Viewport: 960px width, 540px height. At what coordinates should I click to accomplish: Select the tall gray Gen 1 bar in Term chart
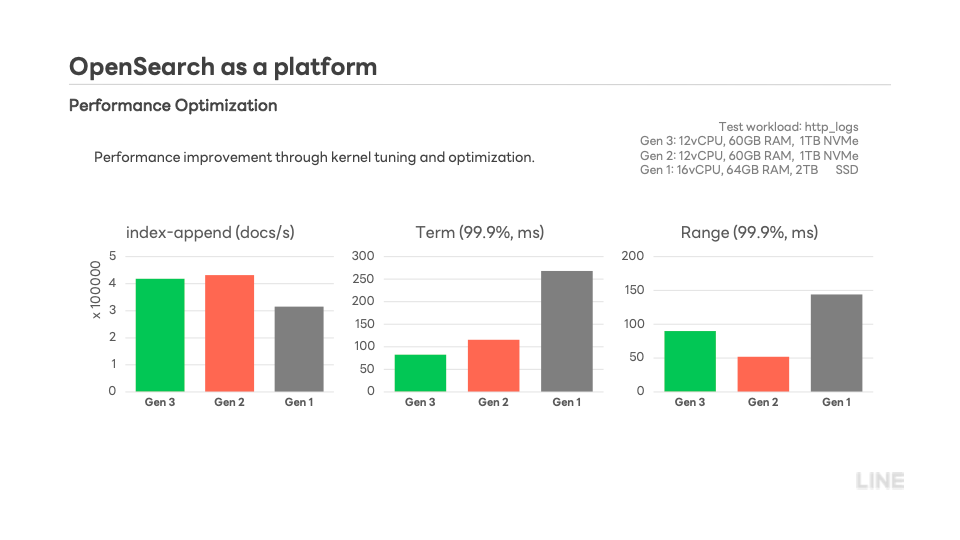566,331
